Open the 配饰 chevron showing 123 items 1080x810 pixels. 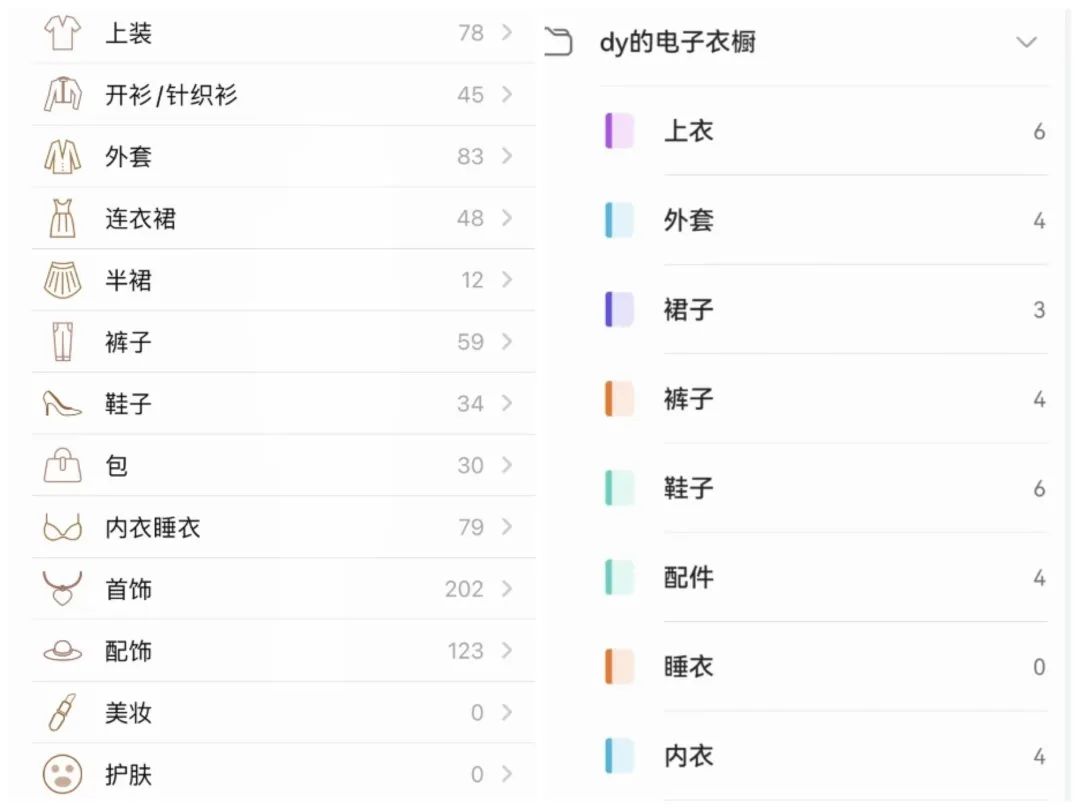(x=507, y=650)
